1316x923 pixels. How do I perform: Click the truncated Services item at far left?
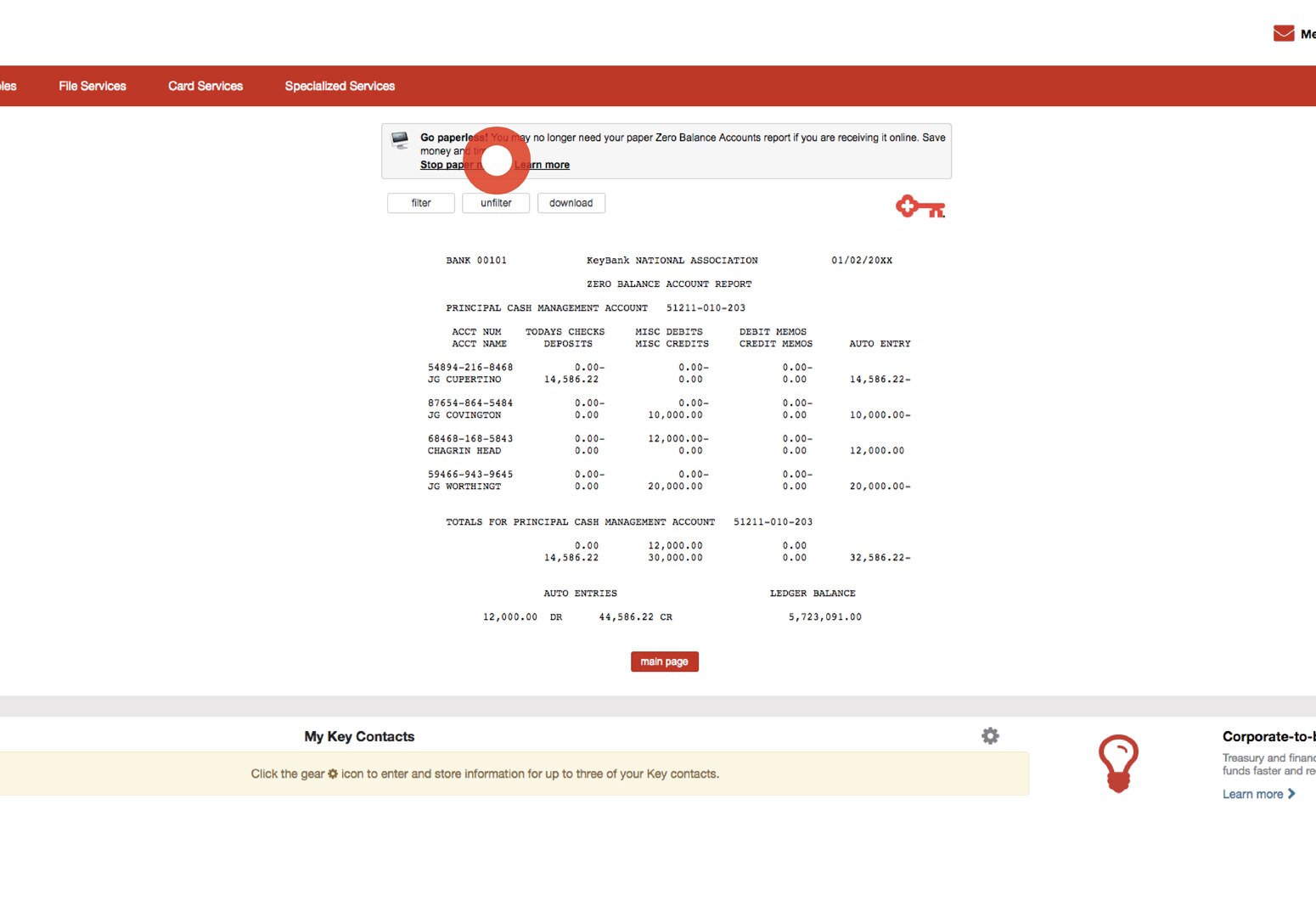7,85
